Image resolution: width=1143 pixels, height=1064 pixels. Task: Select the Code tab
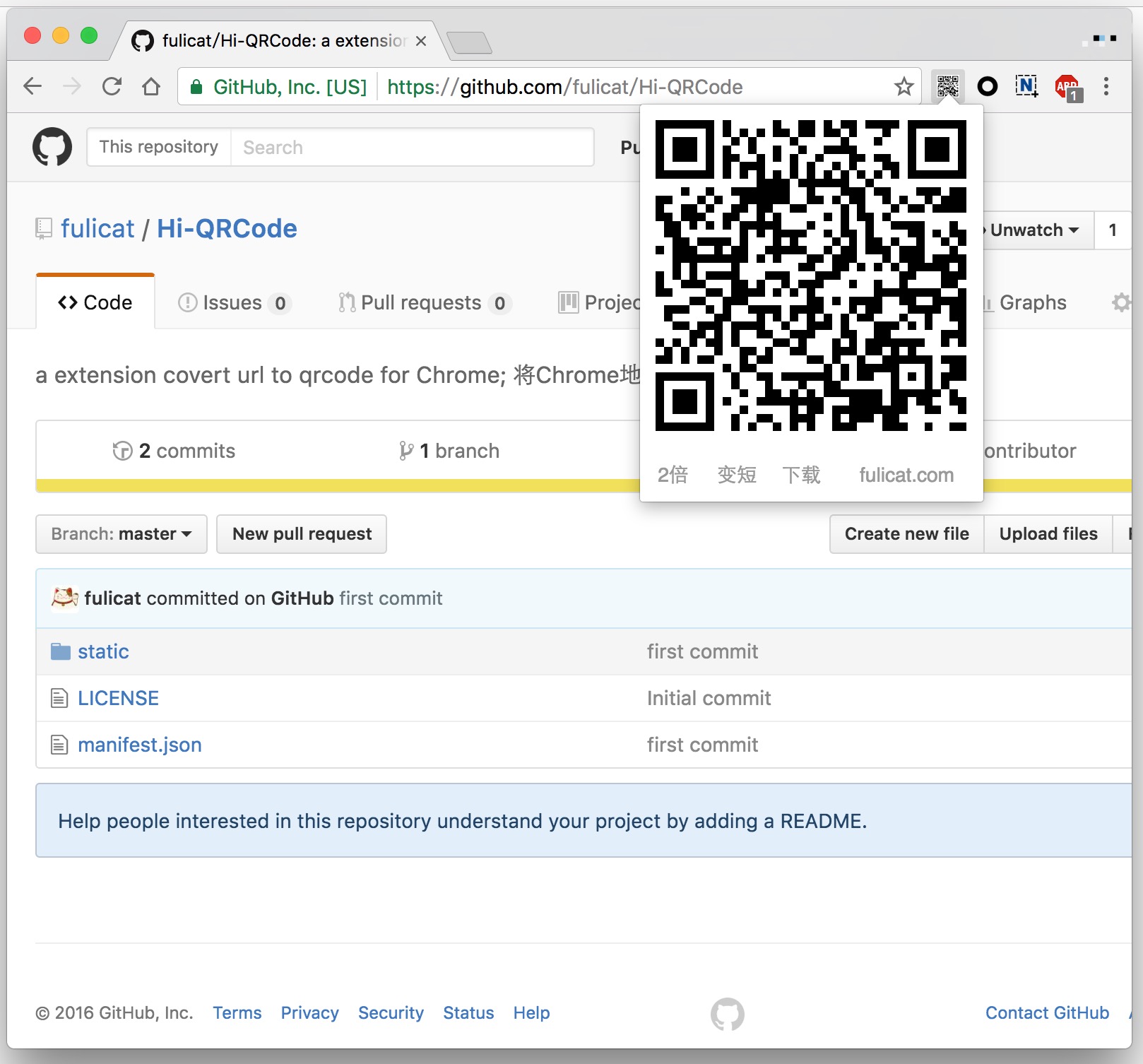pyautogui.click(x=95, y=302)
